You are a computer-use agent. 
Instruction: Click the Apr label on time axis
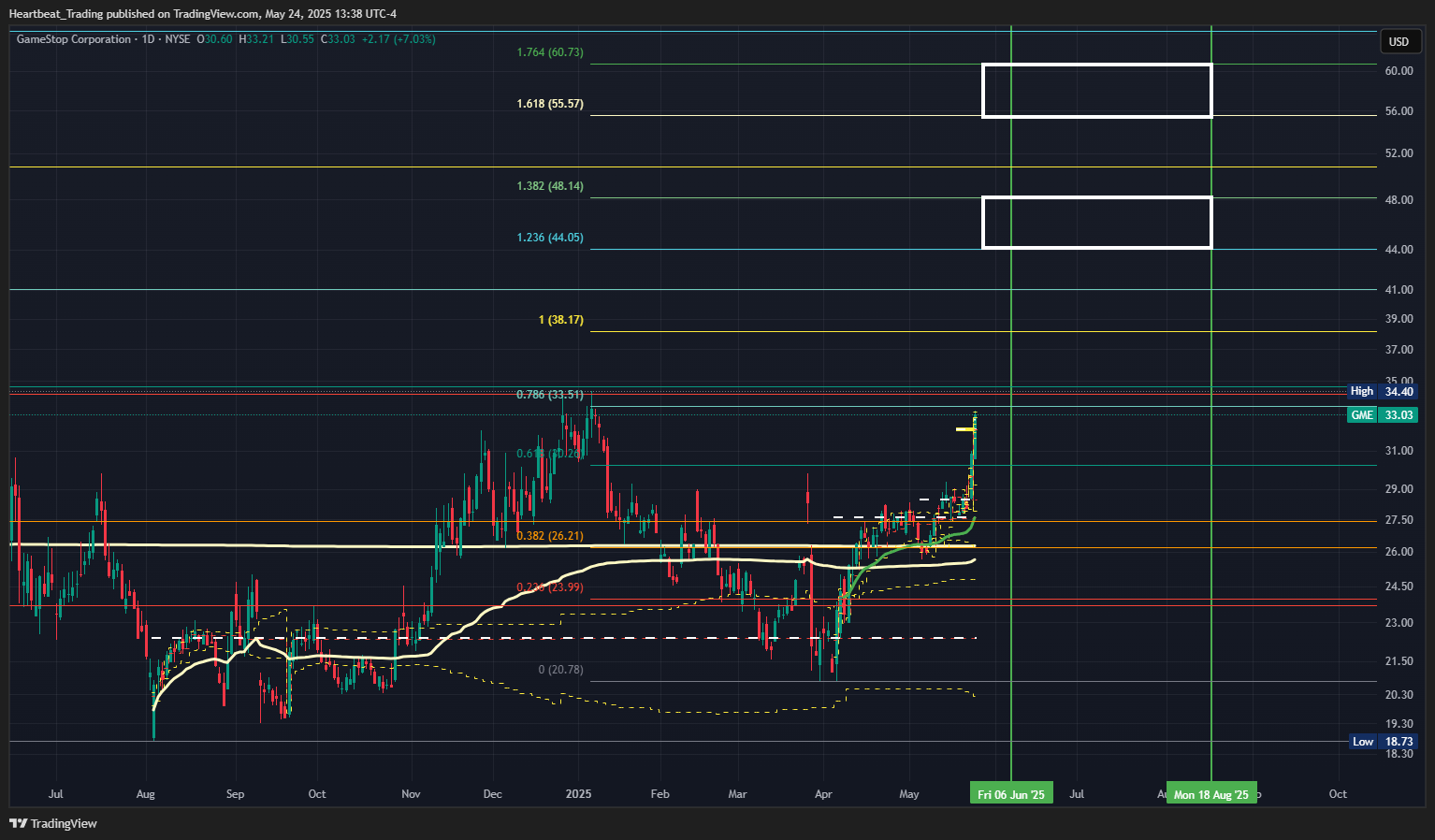tap(823, 794)
